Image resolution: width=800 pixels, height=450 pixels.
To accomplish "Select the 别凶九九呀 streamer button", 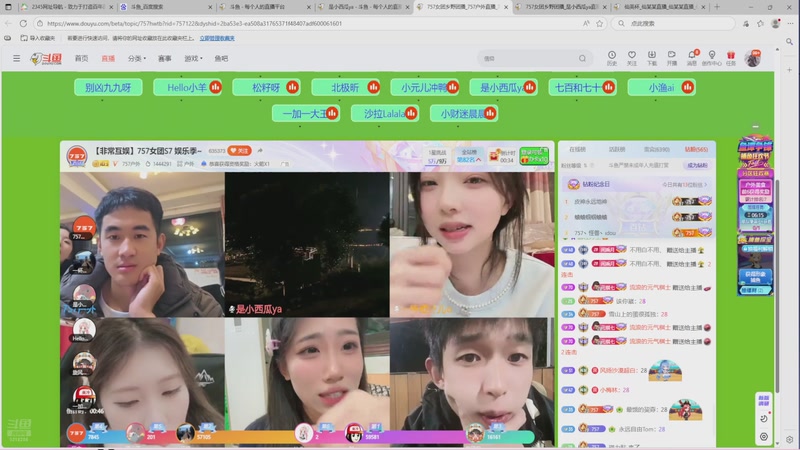I will 108,87.
